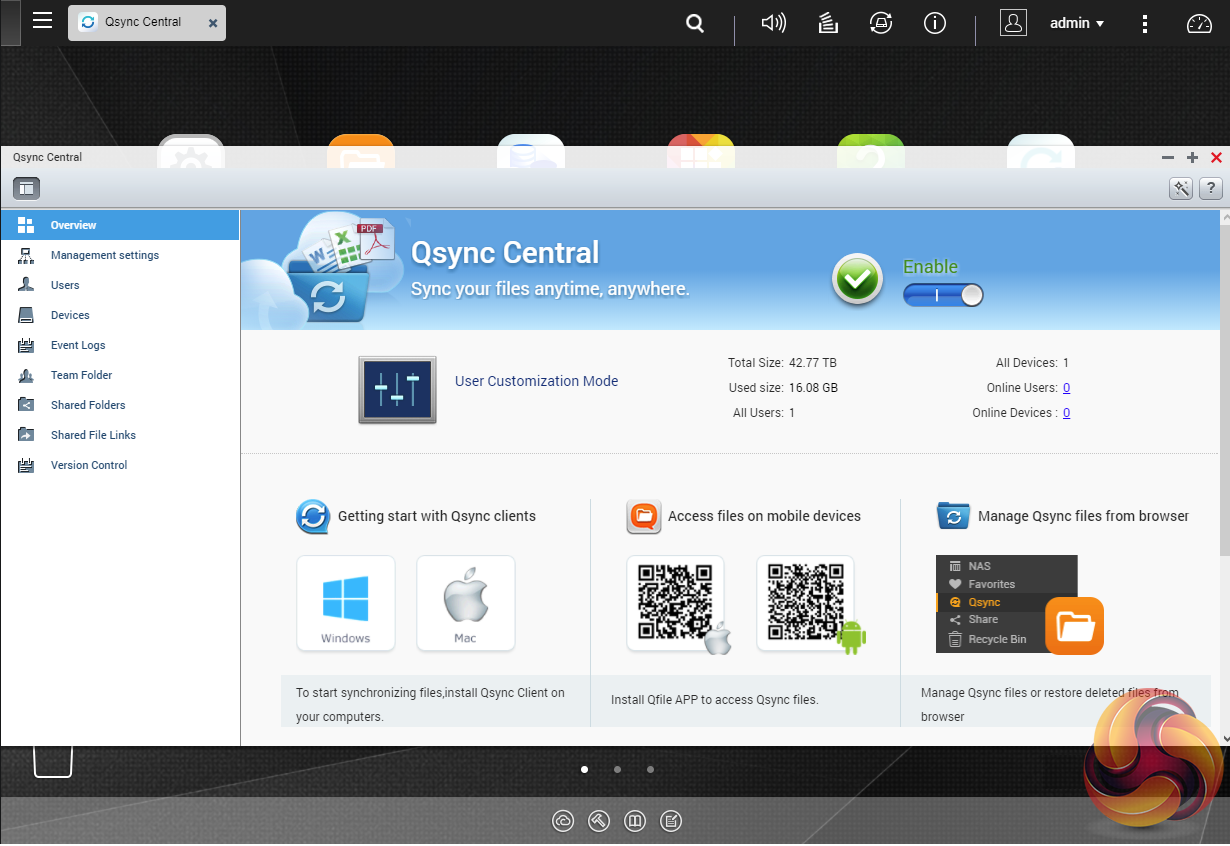This screenshot has height=846, width=1230.
Task: Open feedback note icon in bottom dock
Action: click(x=671, y=821)
